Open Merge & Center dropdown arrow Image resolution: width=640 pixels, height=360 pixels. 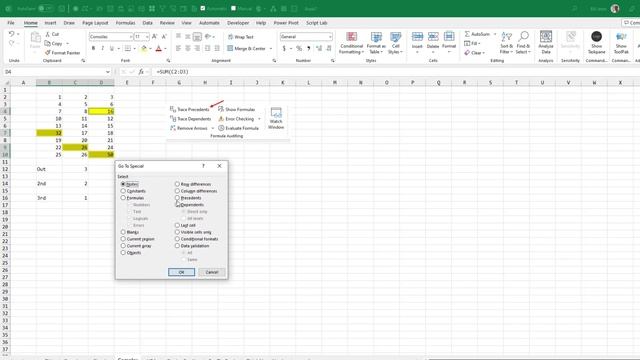[271, 49]
